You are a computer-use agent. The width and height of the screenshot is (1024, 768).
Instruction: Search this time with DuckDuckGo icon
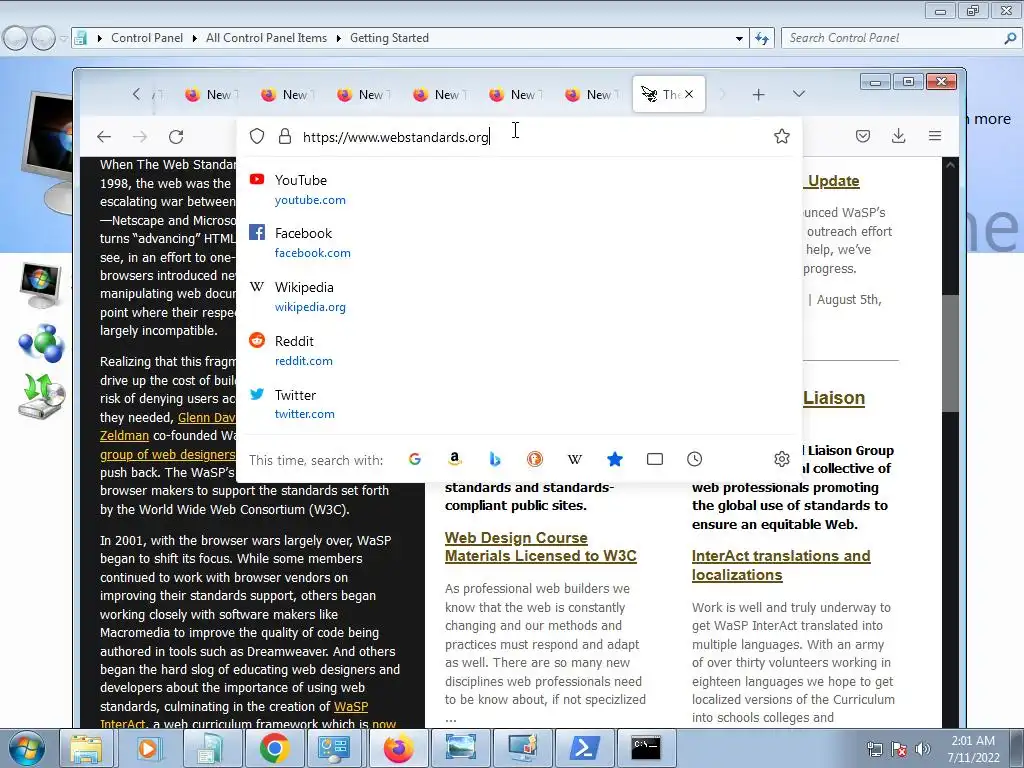tap(535, 459)
